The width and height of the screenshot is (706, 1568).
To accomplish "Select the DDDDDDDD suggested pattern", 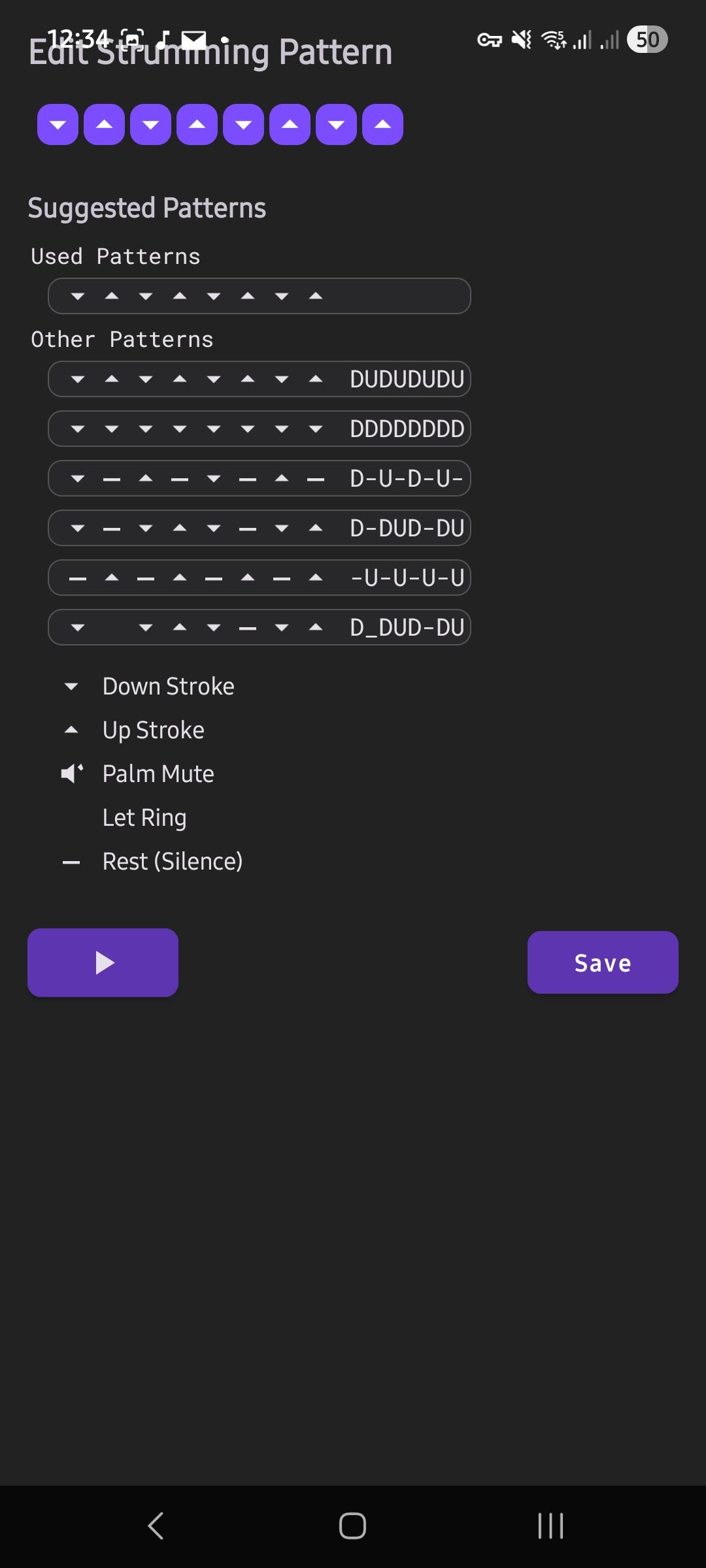I will pyautogui.click(x=260, y=429).
